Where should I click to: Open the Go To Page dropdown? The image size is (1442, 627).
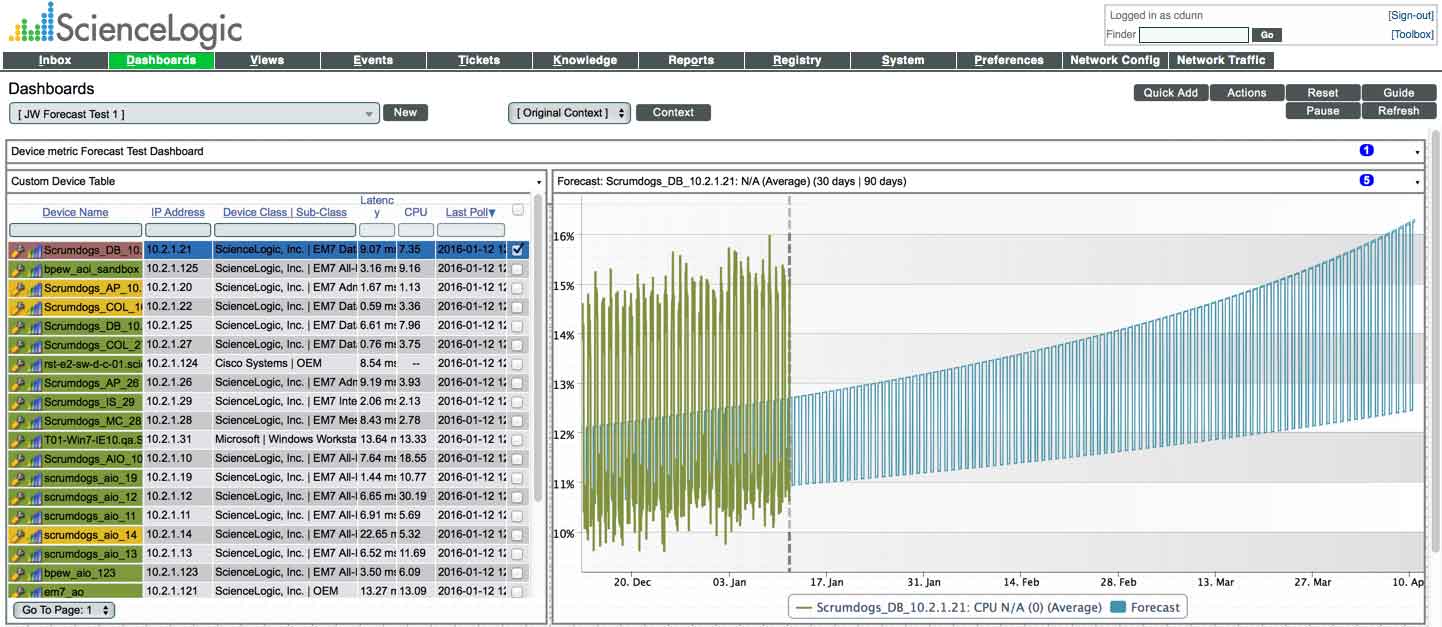tap(65, 610)
